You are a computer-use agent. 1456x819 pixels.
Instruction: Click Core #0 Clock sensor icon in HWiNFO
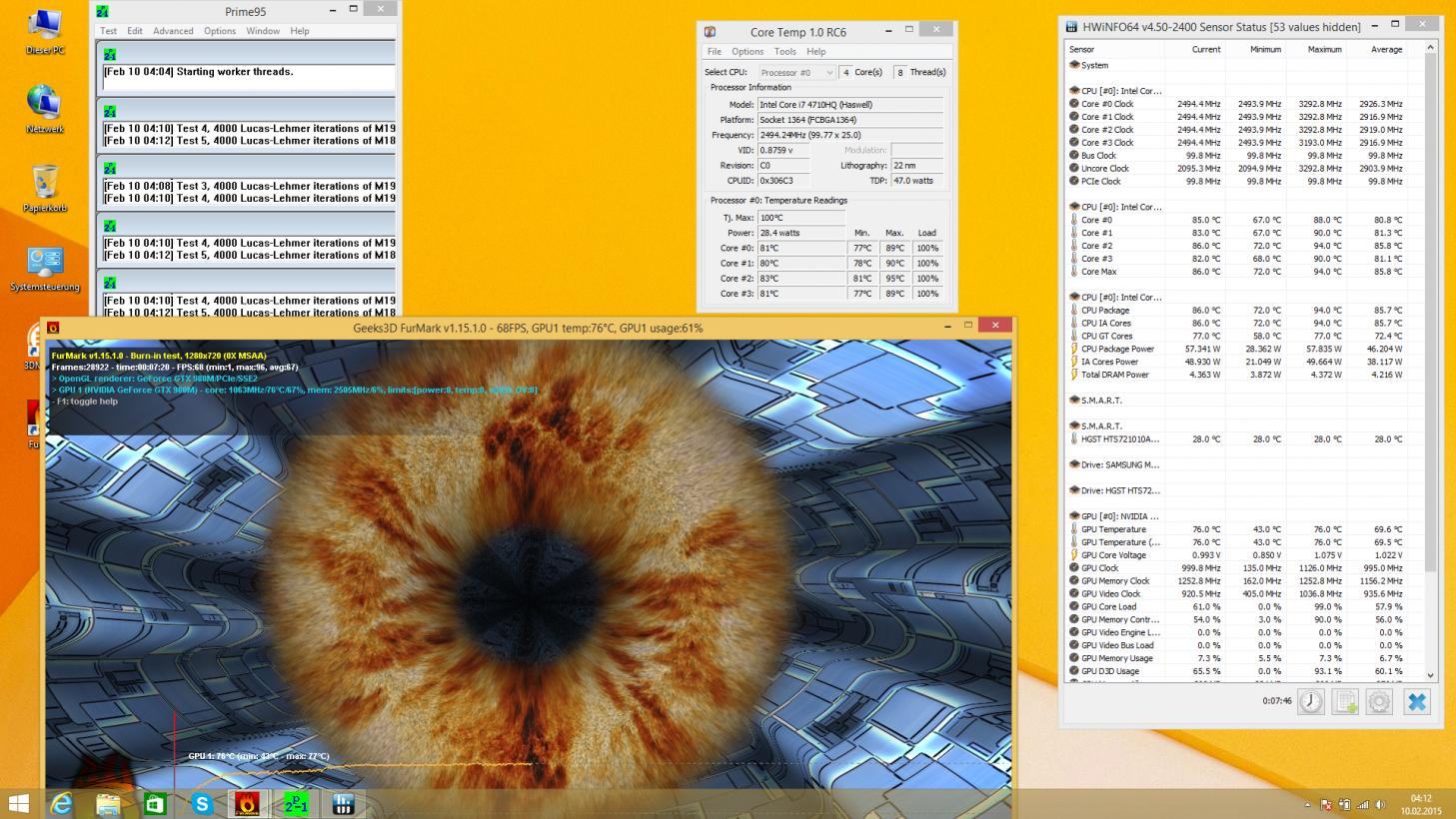point(1074,104)
